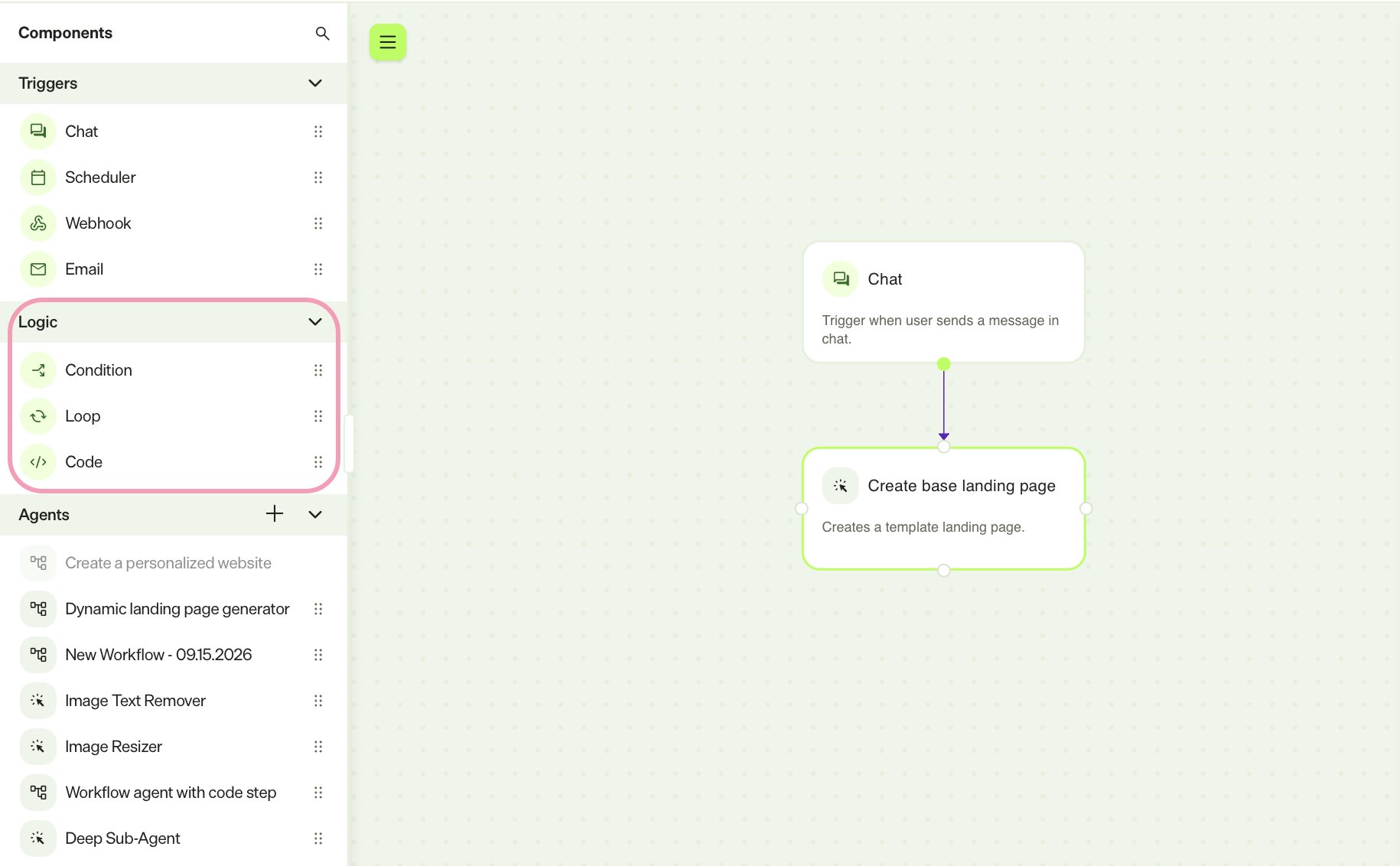Choose the Loop logic icon
Viewport: 1400px width, 866px height.
tap(38, 416)
